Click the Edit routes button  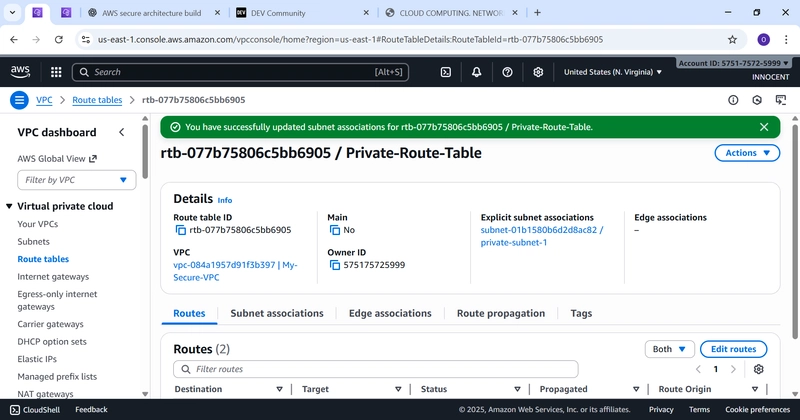point(733,349)
